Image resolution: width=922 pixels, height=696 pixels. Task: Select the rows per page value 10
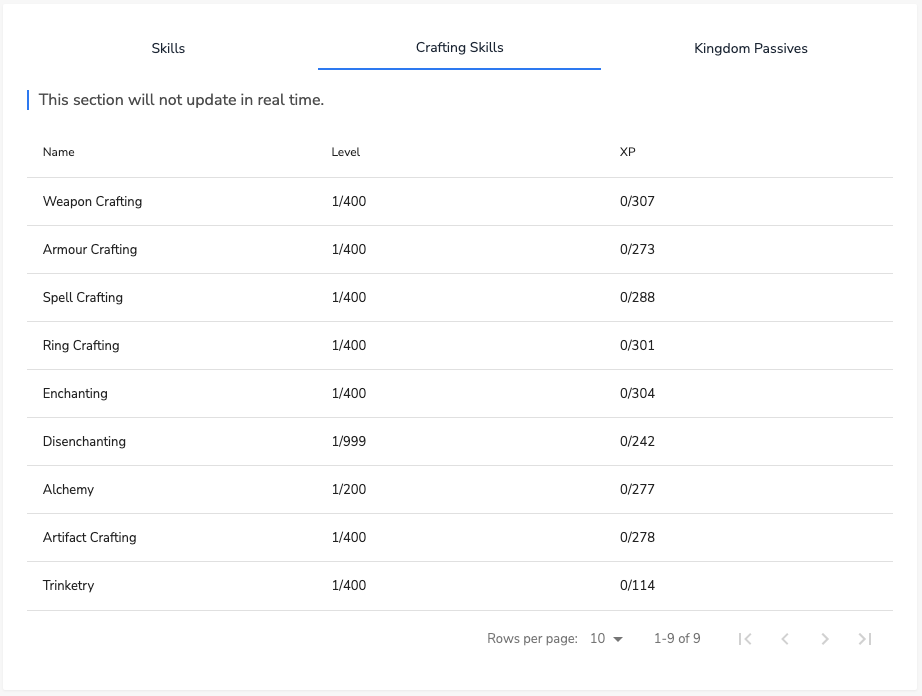(597, 639)
